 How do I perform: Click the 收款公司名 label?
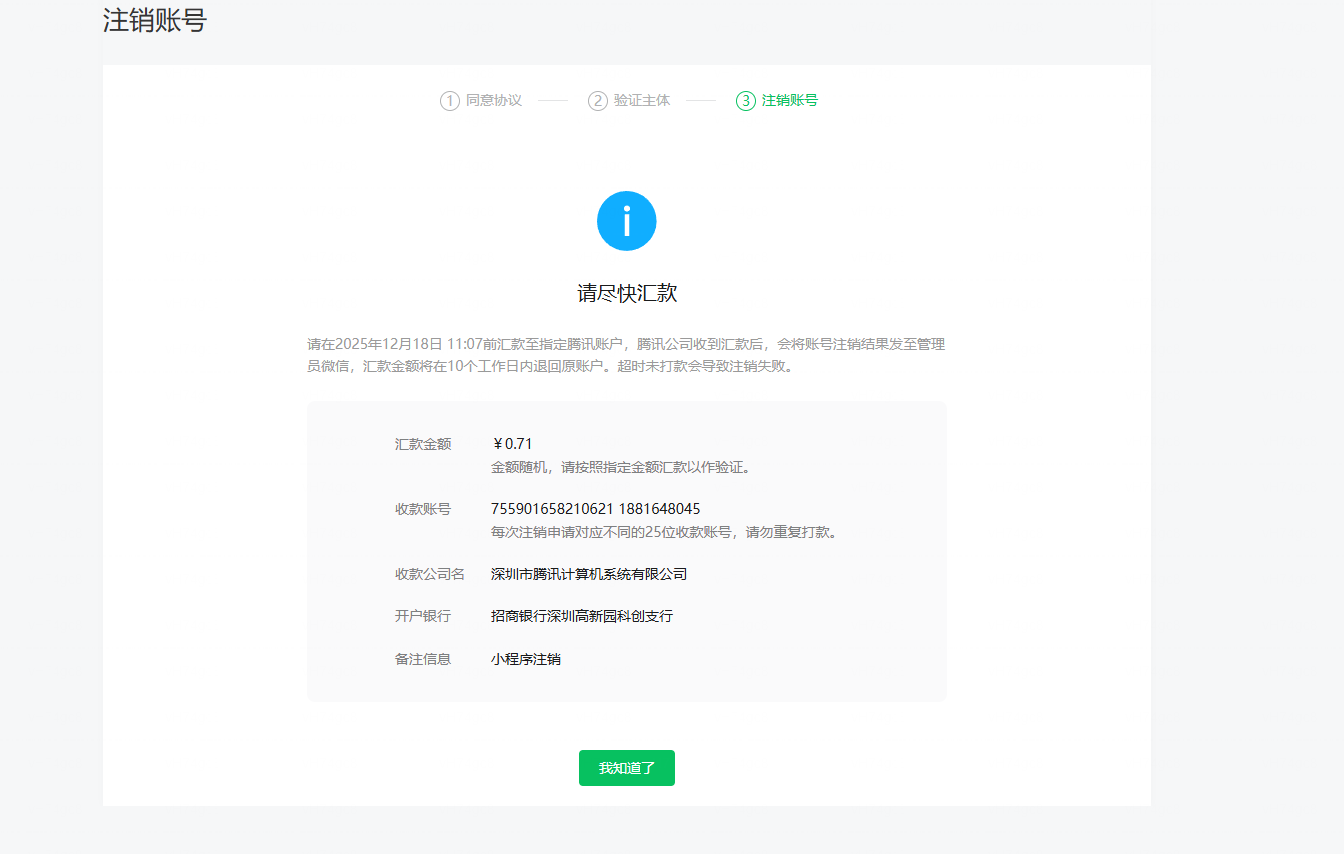430,574
